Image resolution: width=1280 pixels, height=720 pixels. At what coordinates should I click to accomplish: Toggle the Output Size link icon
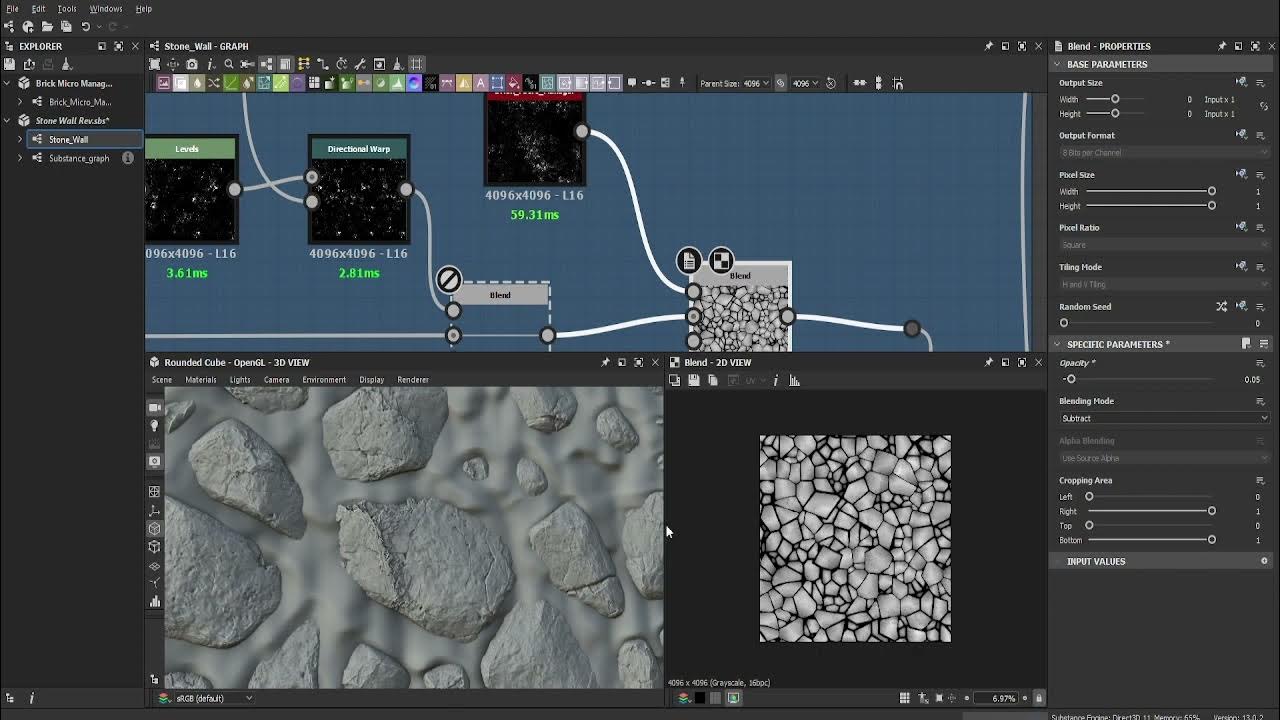(x=1264, y=106)
